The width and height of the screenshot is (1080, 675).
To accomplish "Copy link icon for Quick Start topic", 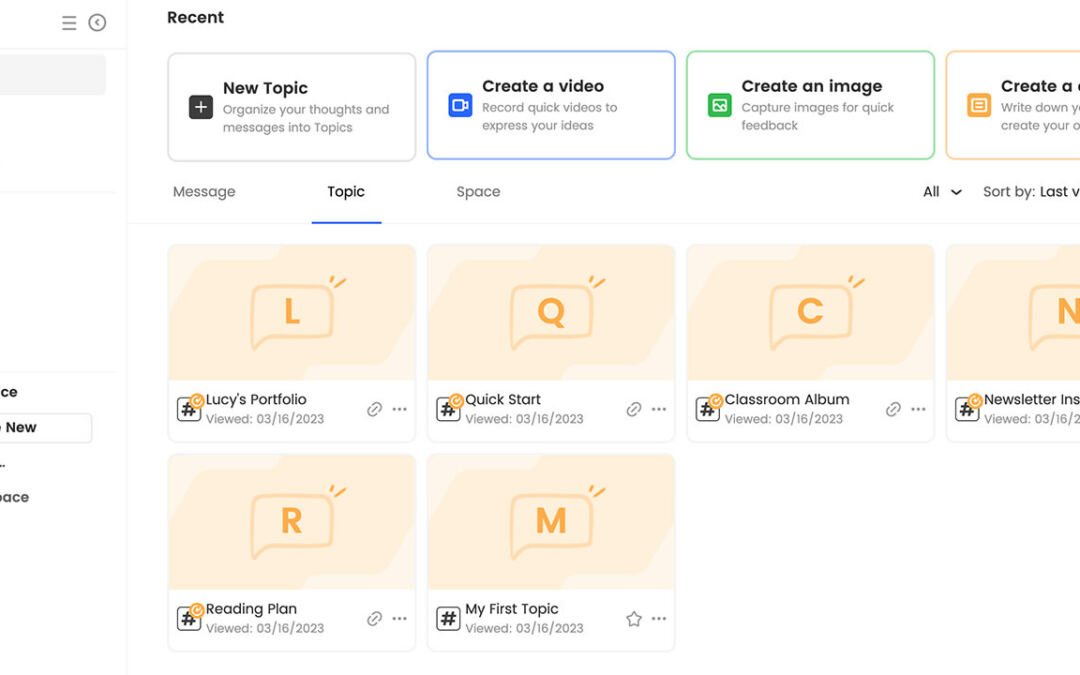I will pyautogui.click(x=633, y=409).
